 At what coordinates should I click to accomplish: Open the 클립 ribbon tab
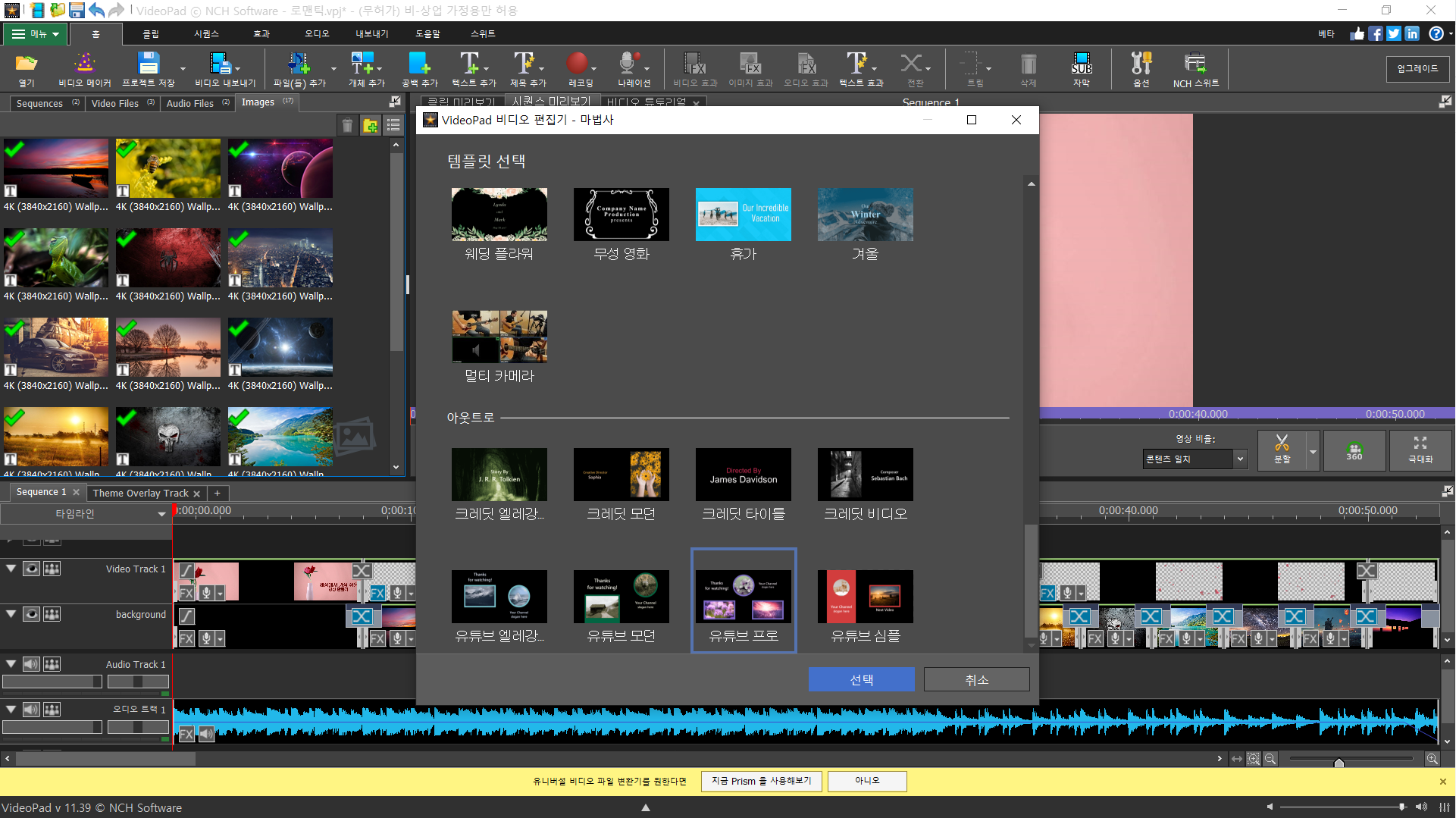(151, 33)
